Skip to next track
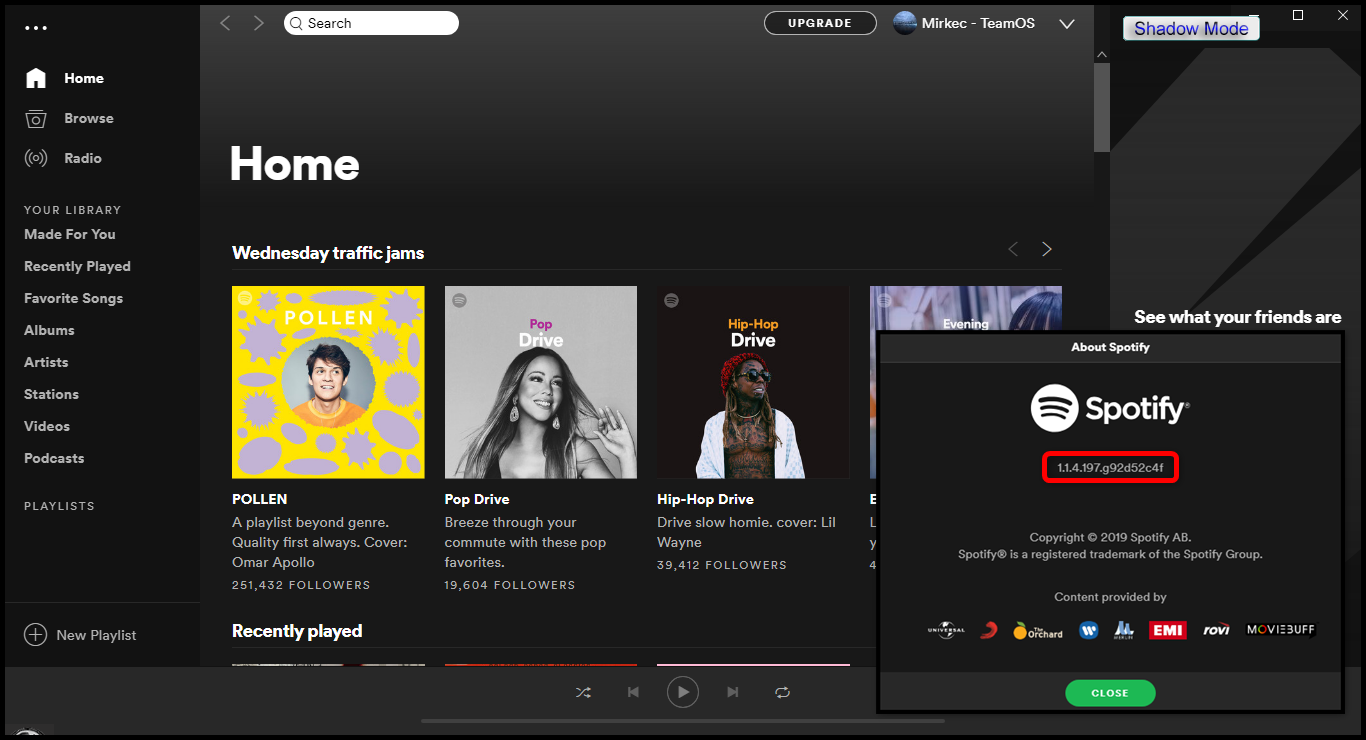Viewport: 1366px width, 740px height. click(733, 692)
